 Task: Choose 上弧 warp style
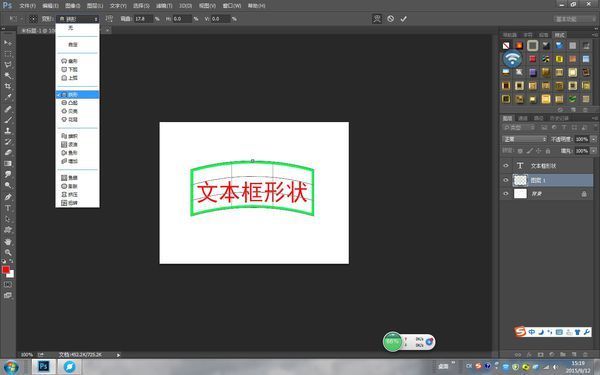(x=78, y=78)
